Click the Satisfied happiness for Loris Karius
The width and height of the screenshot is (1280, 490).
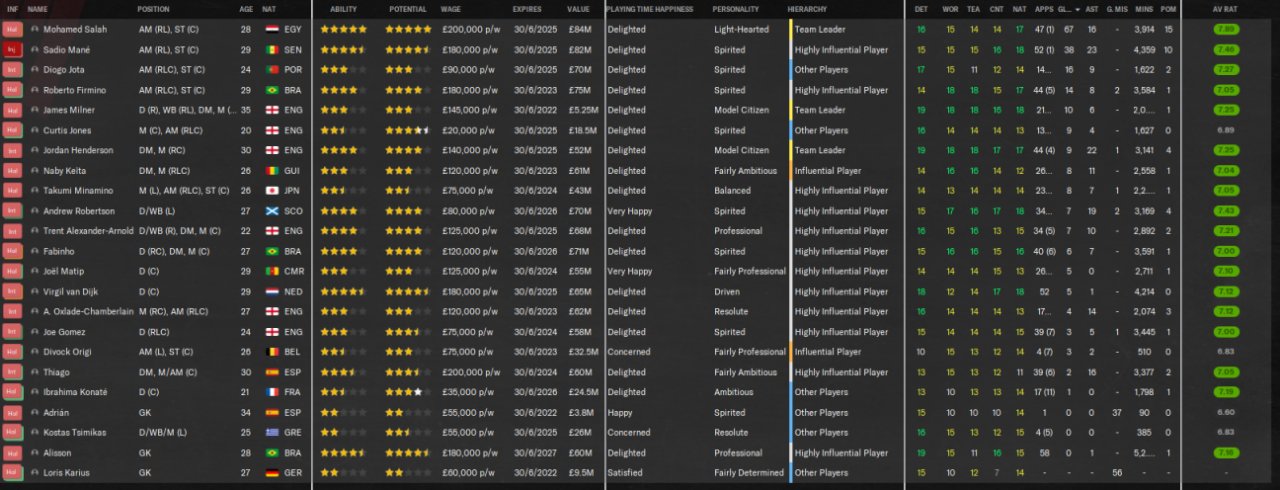(625, 472)
